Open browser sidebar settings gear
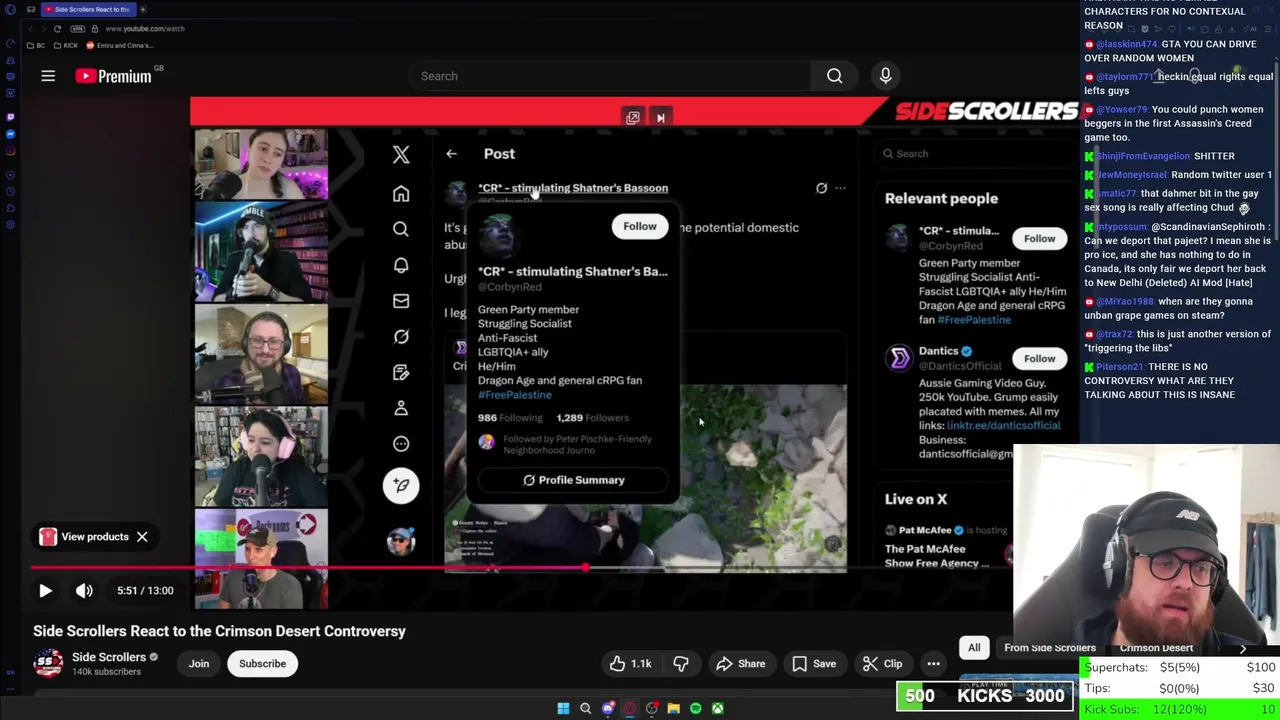1280x720 pixels. [10, 224]
